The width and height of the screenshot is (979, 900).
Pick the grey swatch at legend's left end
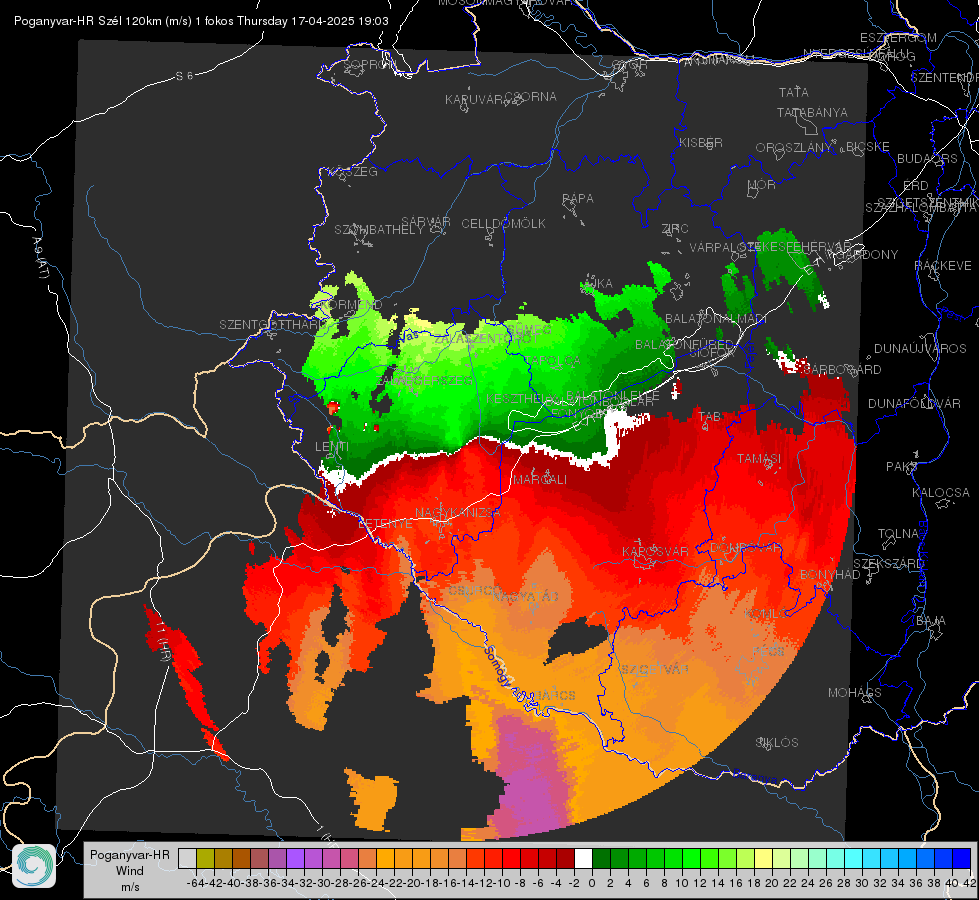click(187, 858)
